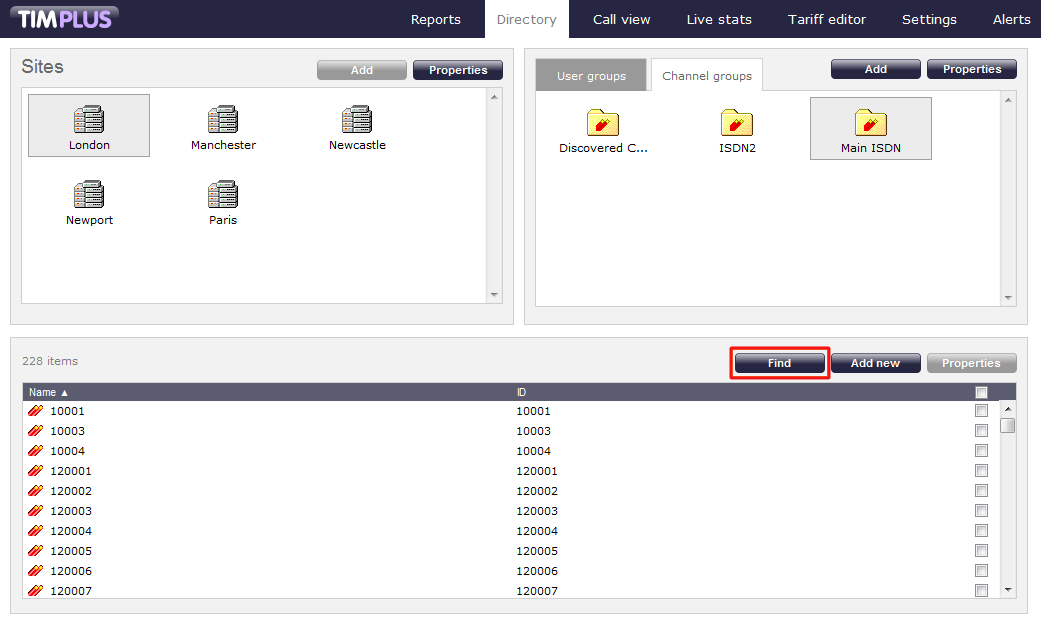Switch to the User groups tab
This screenshot has height=627, width=1041.
pyautogui.click(x=591, y=76)
